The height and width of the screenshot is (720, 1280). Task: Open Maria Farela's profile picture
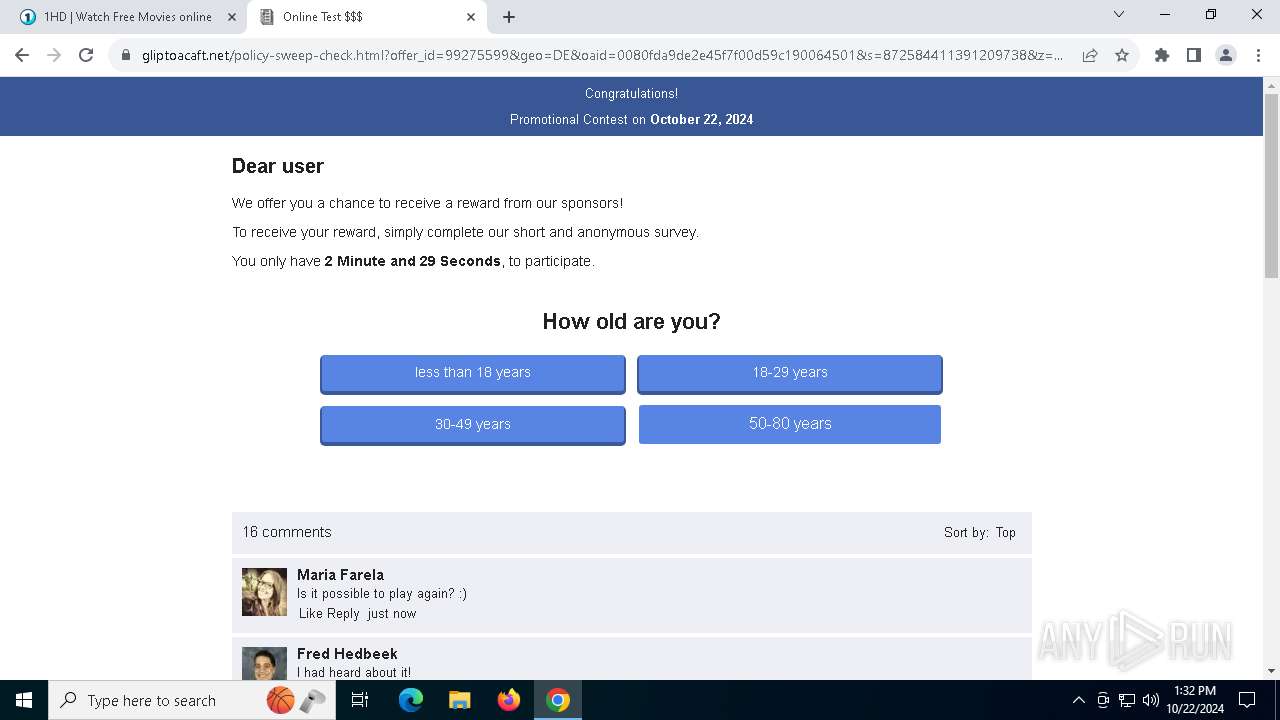264,592
